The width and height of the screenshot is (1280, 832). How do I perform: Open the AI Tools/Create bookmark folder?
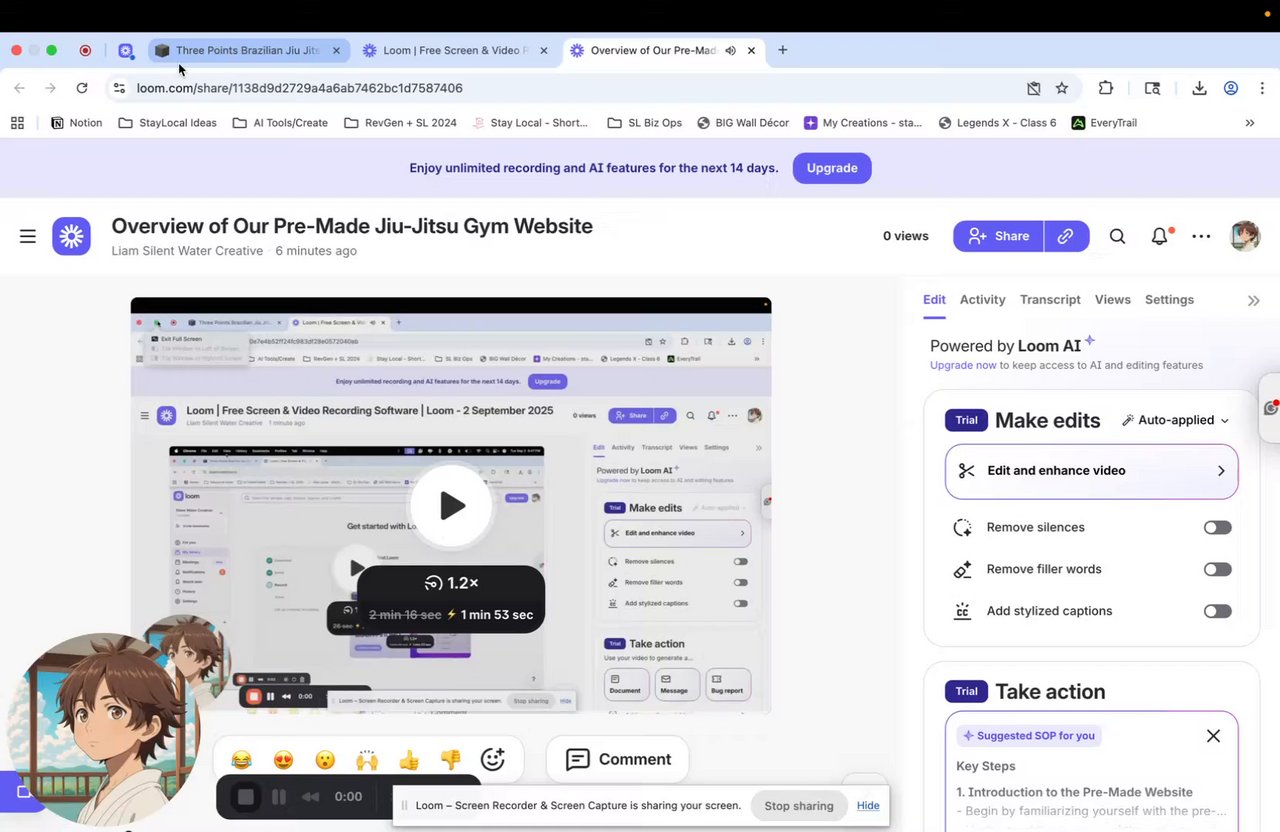[x=280, y=123]
